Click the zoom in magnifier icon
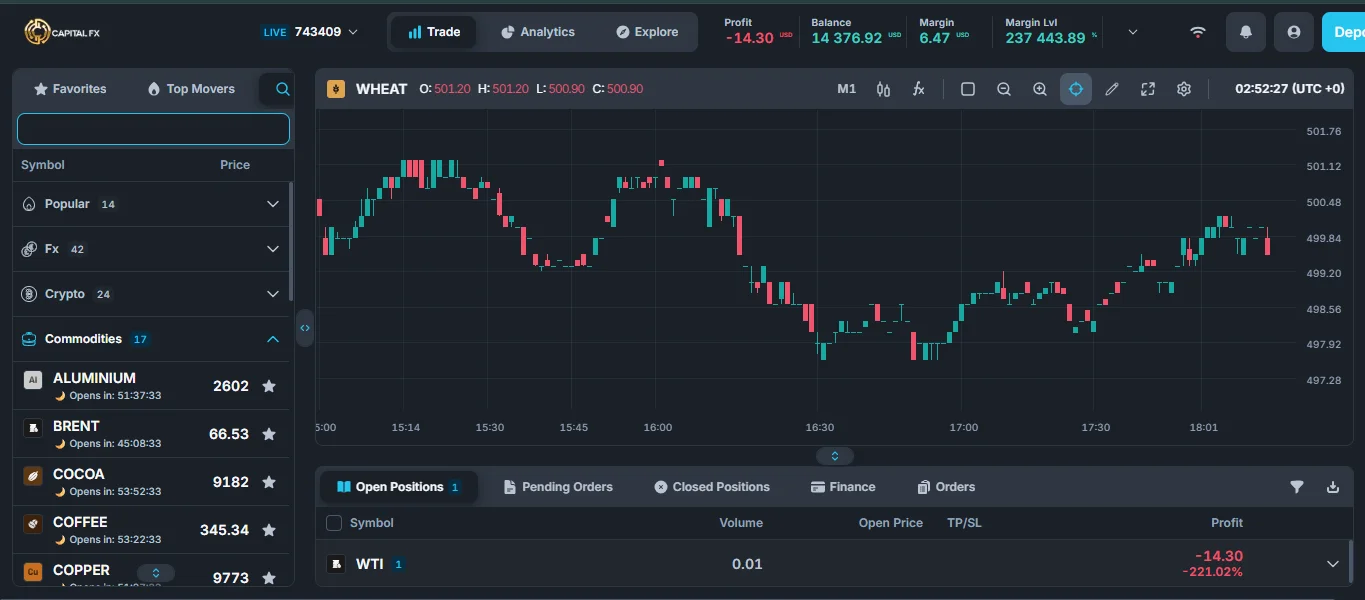Viewport: 1365px width, 600px height. pyautogui.click(x=1040, y=89)
